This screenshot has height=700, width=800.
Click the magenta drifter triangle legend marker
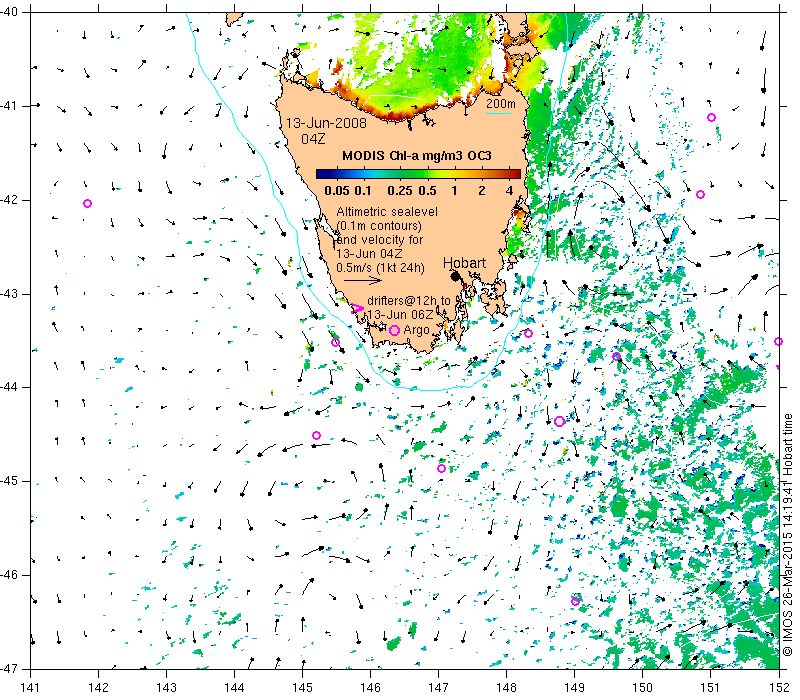pyautogui.click(x=357, y=309)
